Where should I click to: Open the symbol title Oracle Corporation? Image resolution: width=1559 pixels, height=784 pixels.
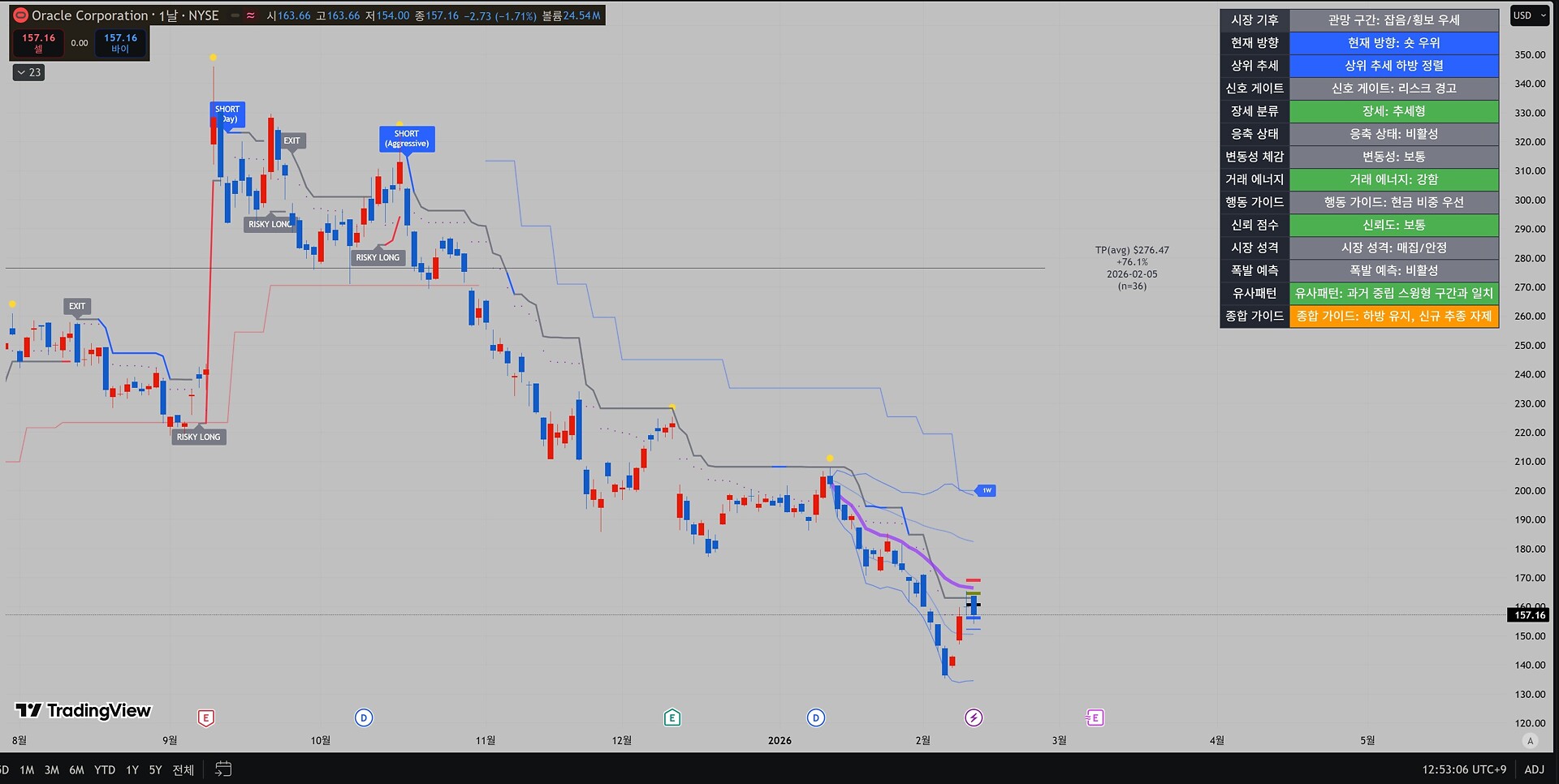(89, 15)
